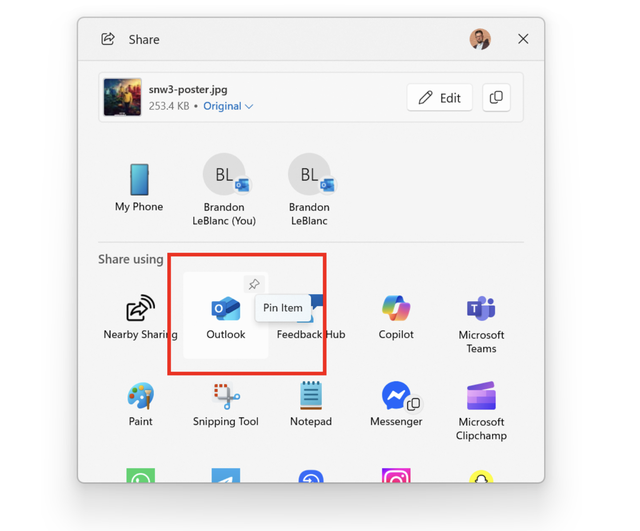Click the Share title icon
Viewport: 640px width, 531px height.
(108, 39)
